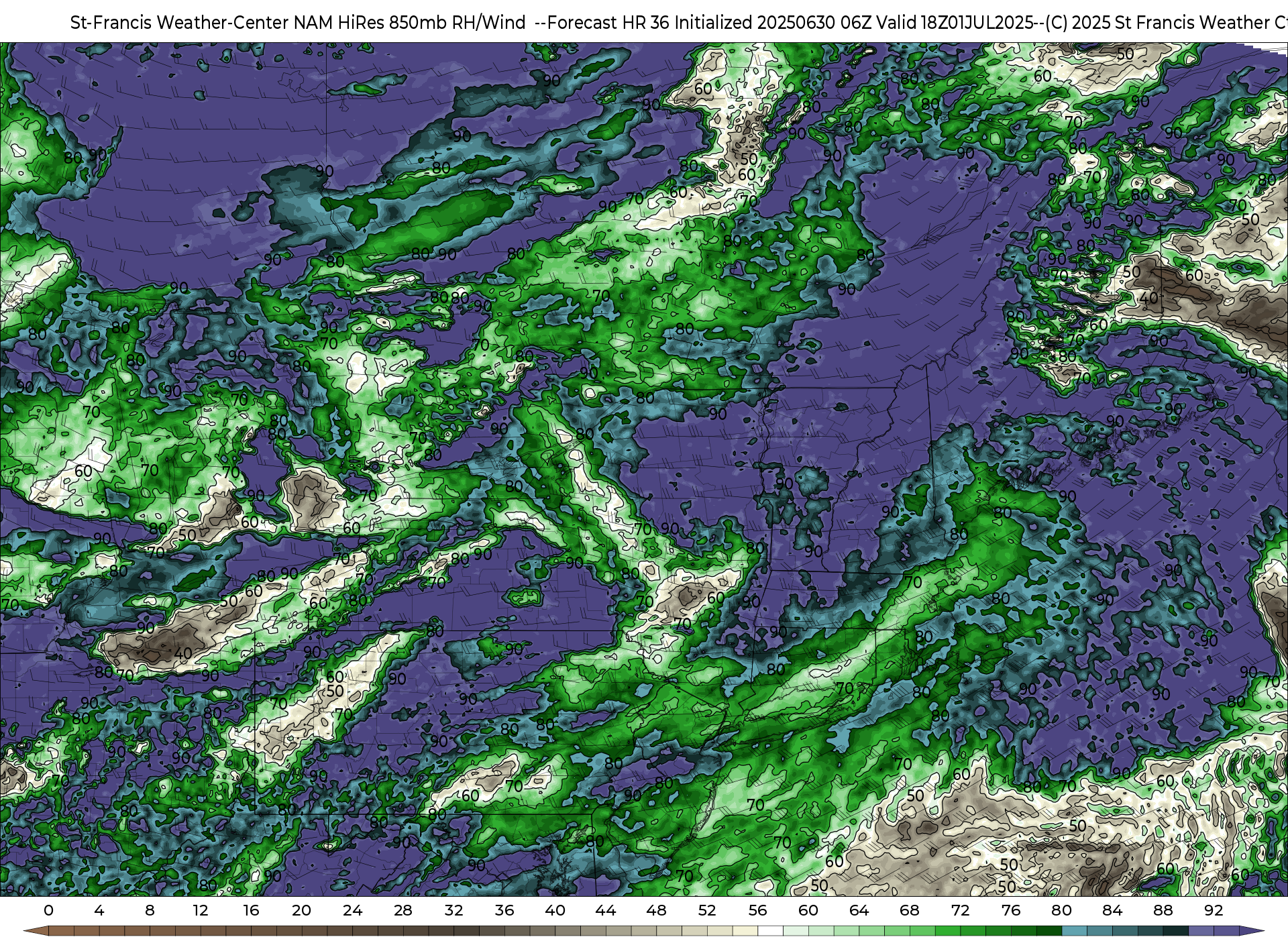Click the 'St-Francis Weather-Center' title text
The width and height of the screenshot is (1288, 939).
[180, 23]
